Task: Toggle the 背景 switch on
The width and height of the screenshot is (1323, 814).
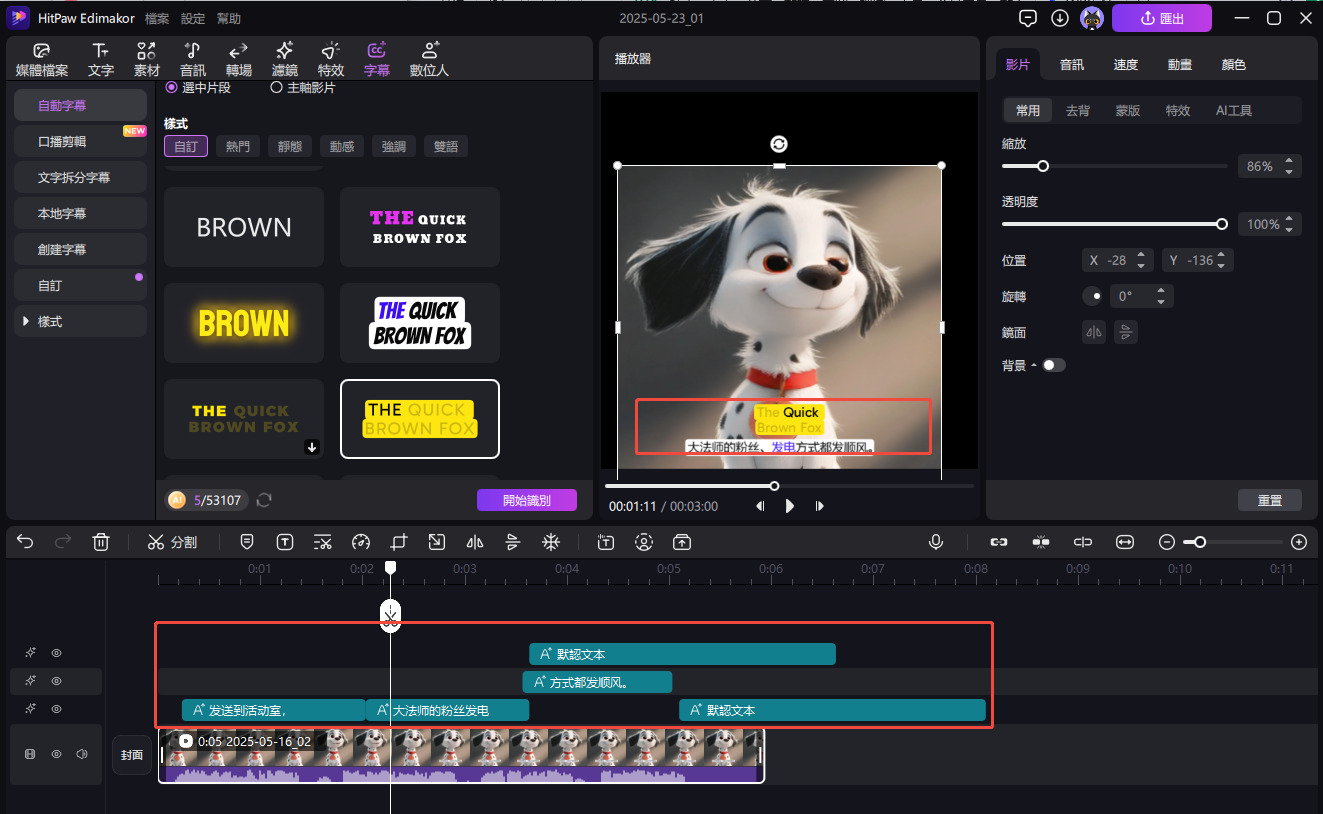Action: point(1054,365)
